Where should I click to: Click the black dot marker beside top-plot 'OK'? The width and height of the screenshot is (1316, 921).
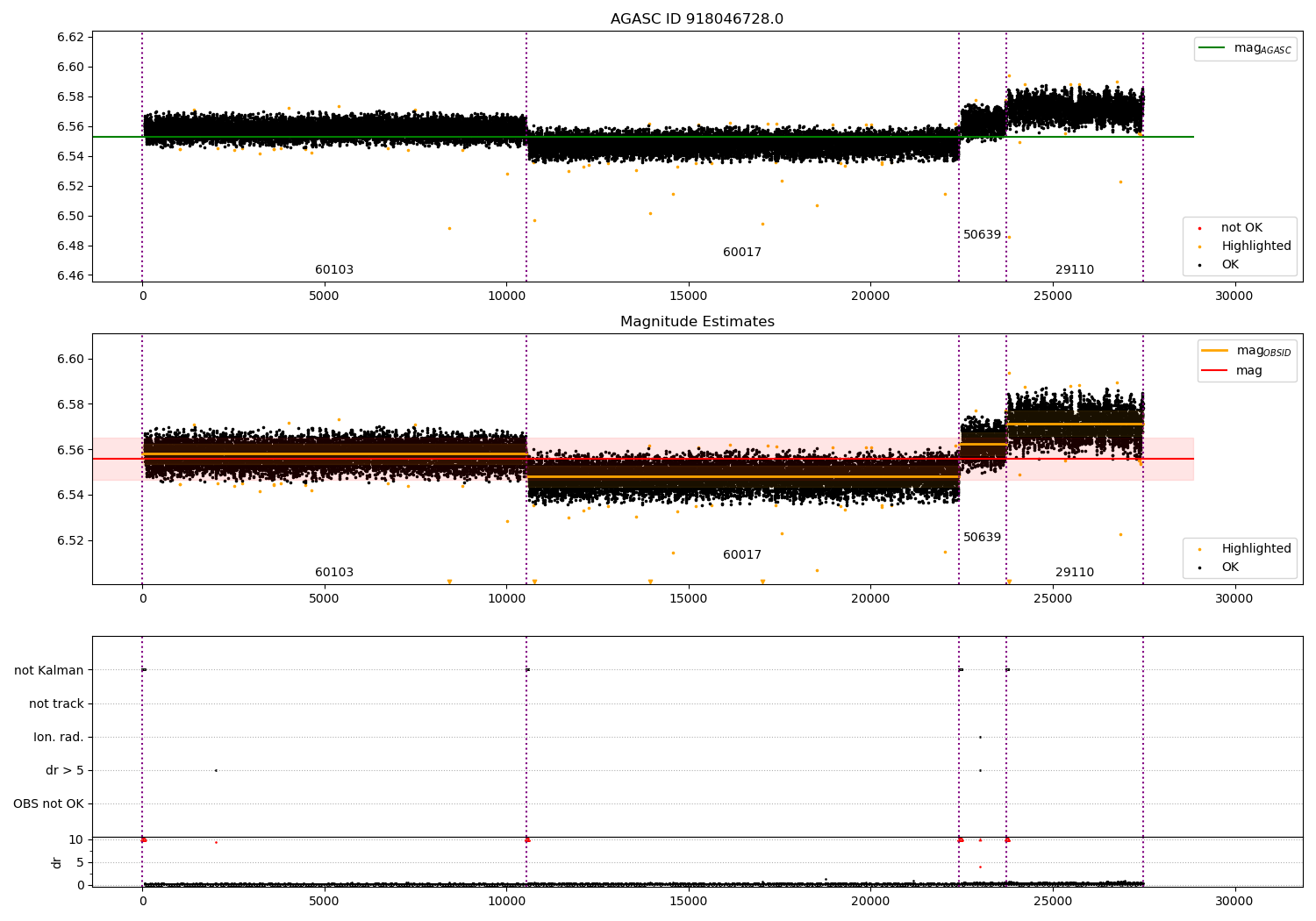point(1199,265)
